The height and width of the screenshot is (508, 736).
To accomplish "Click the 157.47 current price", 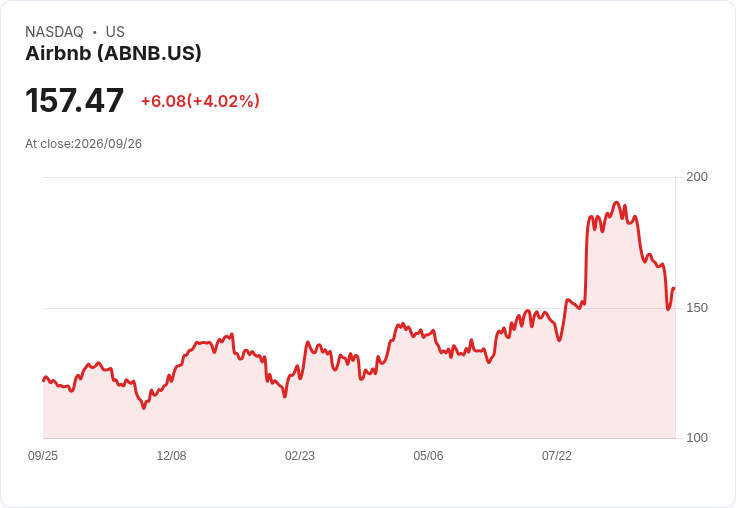I will (75, 100).
